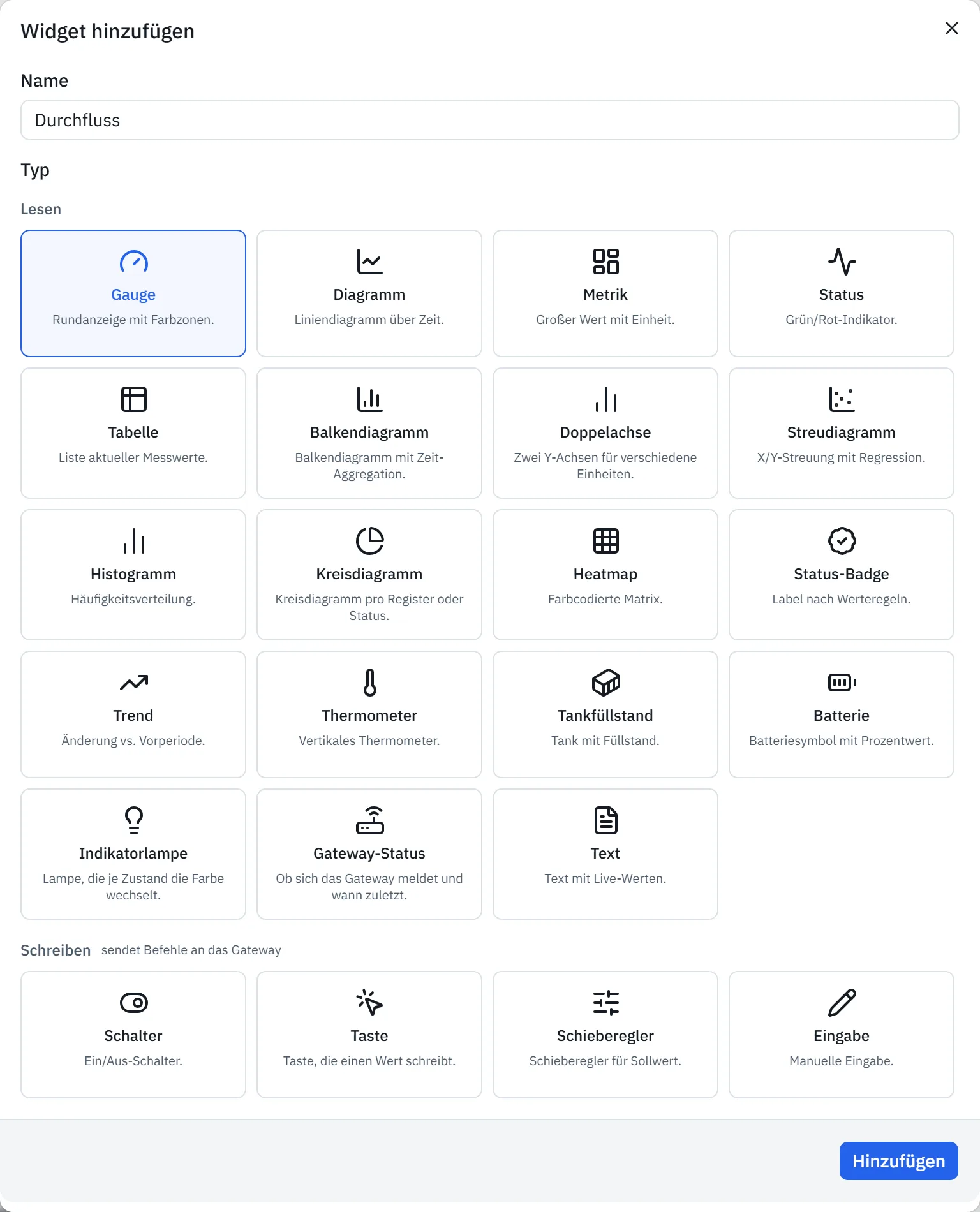Pick the Kreisdiagramm pie chart icon
Viewport: 980px width, 1212px height.
tap(369, 541)
